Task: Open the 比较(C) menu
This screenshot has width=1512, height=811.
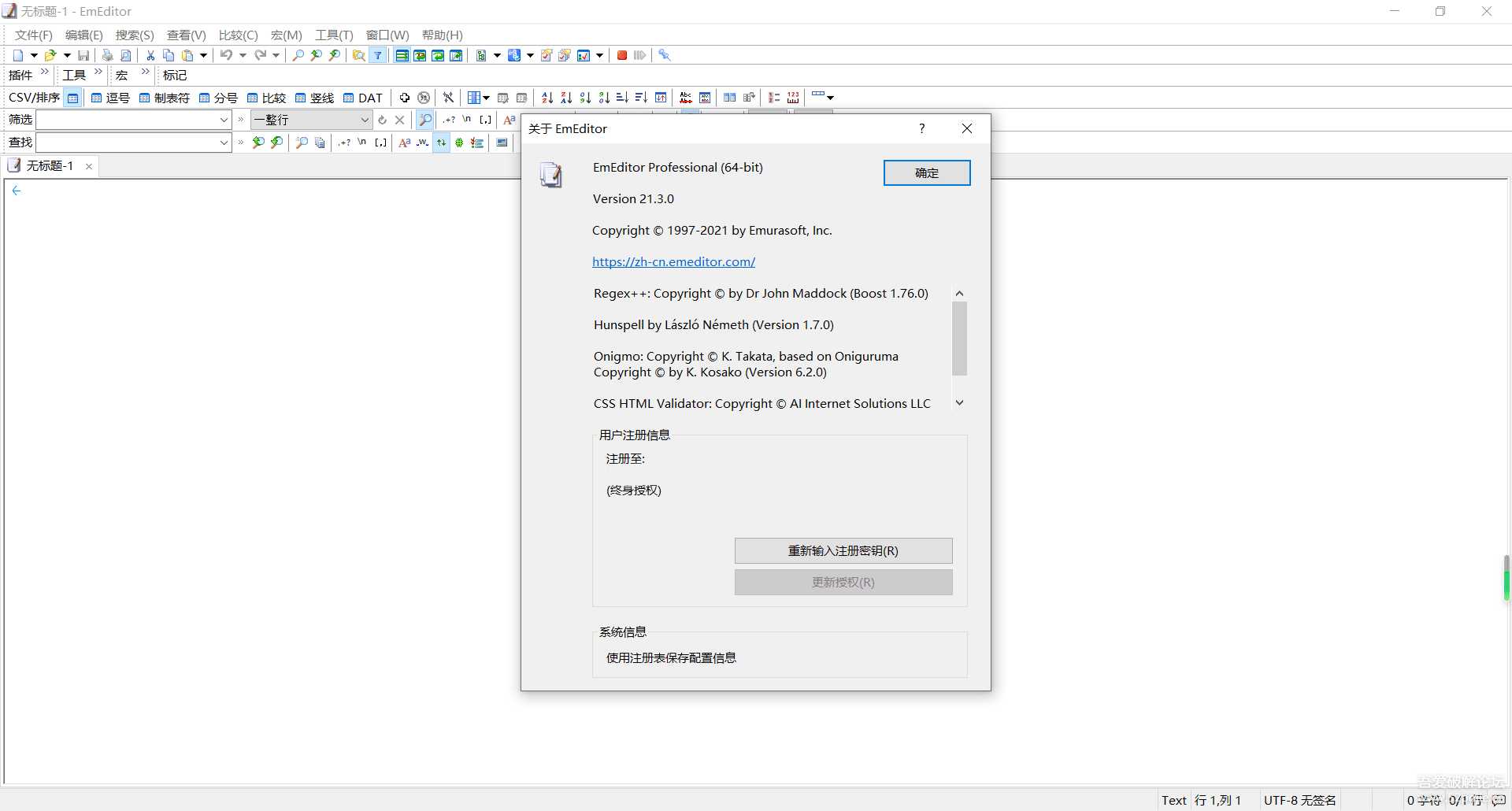Action: coord(239,35)
